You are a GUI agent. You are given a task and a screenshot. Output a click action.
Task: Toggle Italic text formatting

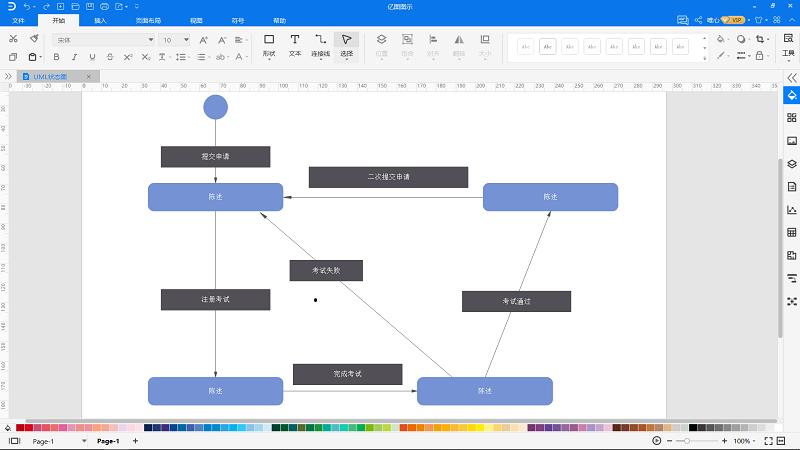(74, 57)
